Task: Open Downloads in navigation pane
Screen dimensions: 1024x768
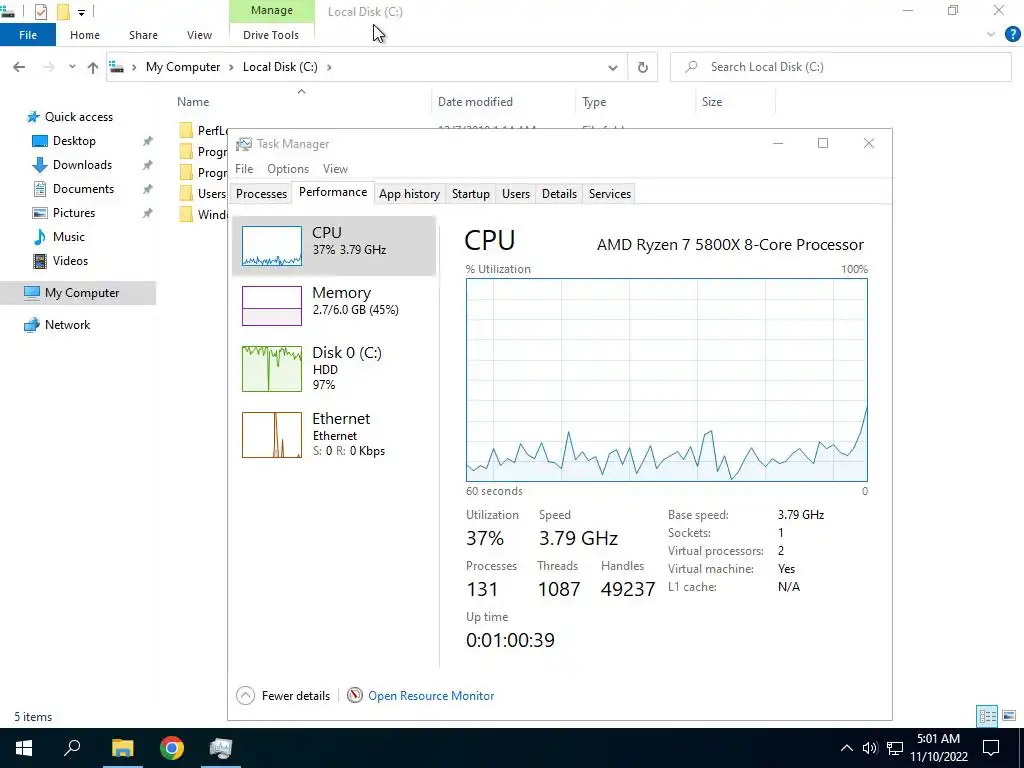Action: pyautogui.click(x=82, y=165)
